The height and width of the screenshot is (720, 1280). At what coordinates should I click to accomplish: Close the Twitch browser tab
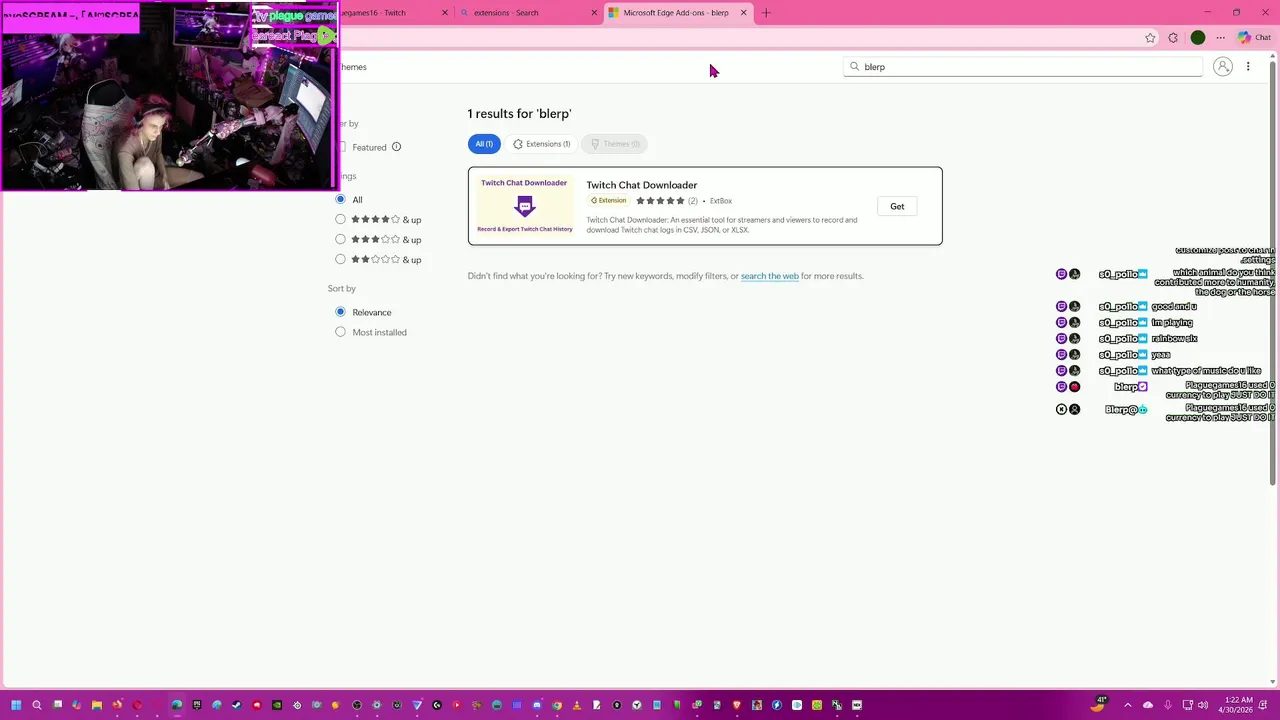[x=445, y=13]
